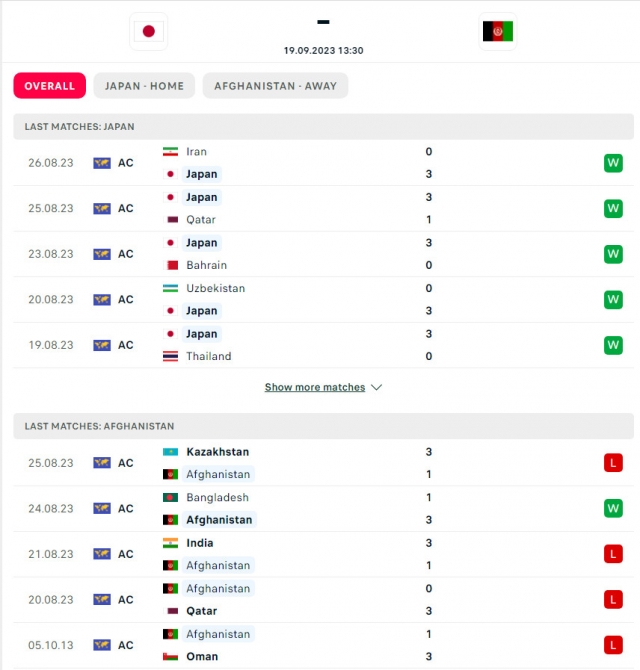
Task: Expand the Show more matches chevron
Action: [x=376, y=387]
